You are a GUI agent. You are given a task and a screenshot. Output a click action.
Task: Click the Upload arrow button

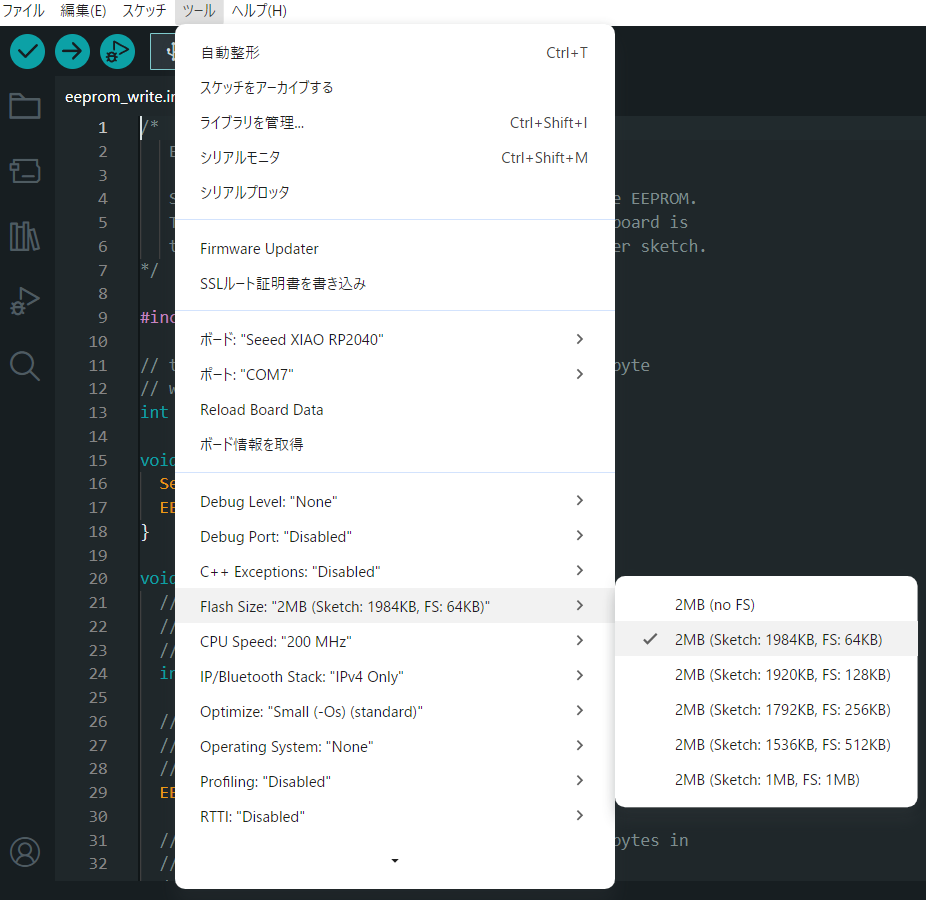tap(72, 51)
